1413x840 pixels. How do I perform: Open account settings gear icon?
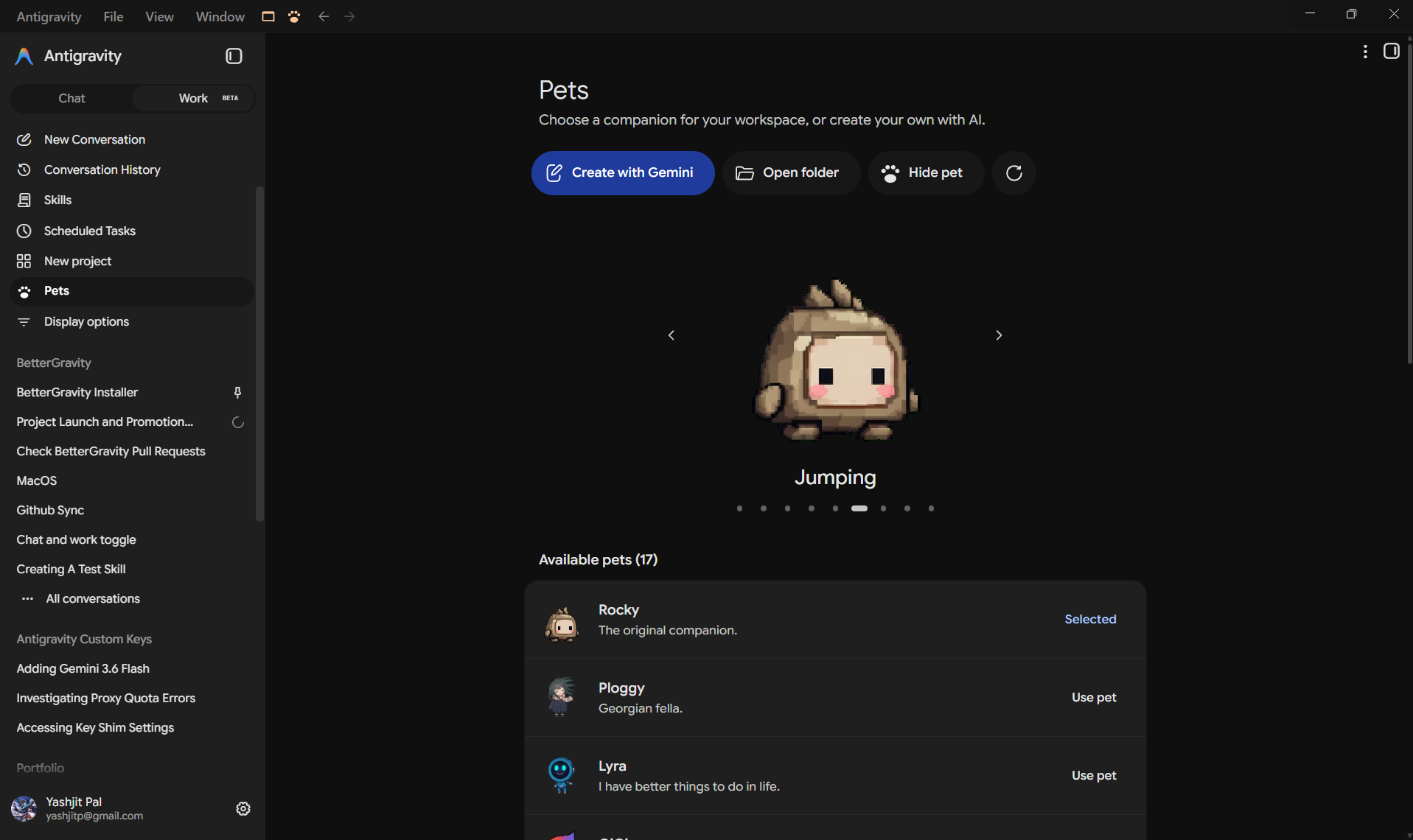tap(243, 808)
